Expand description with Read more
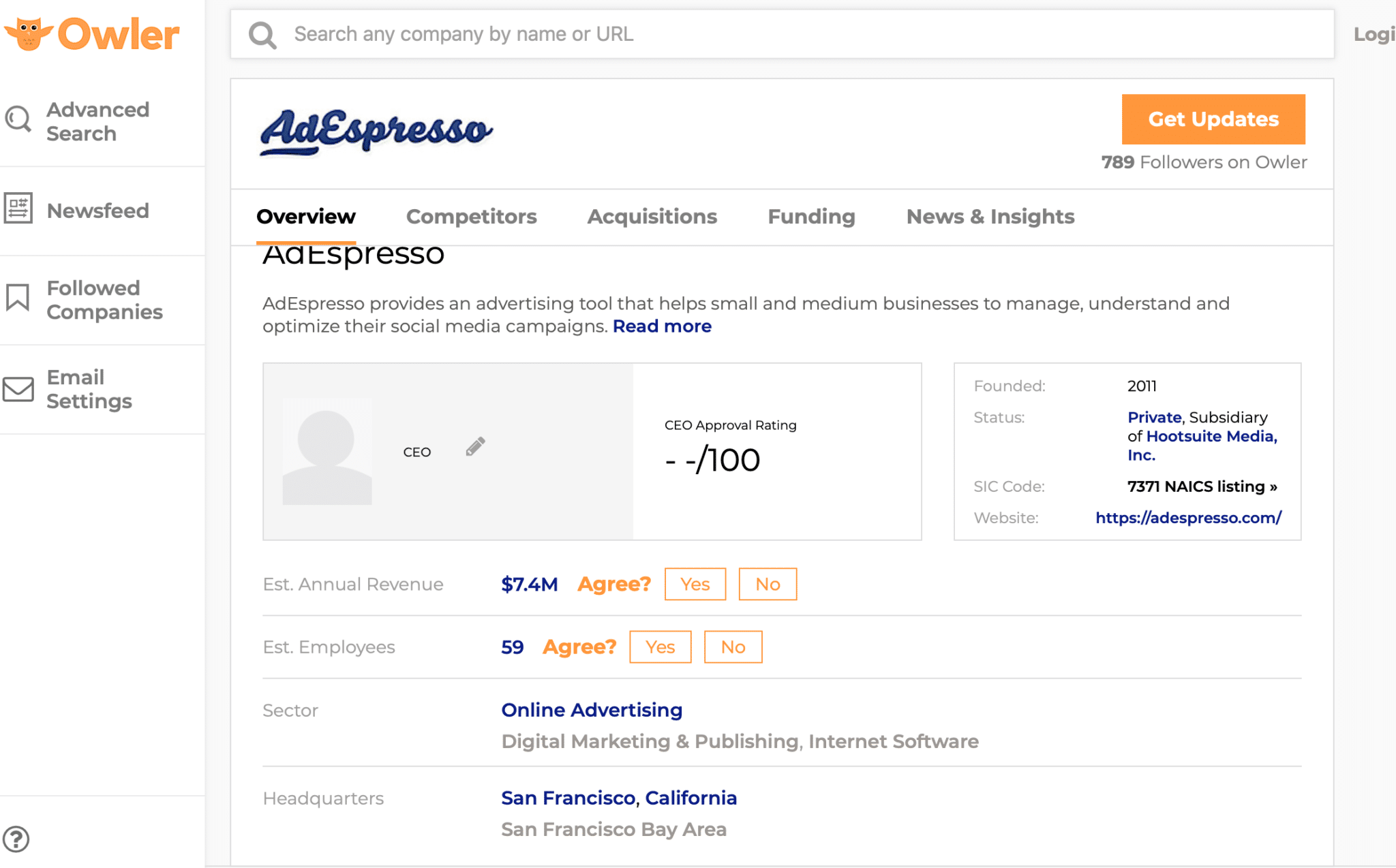The height and width of the screenshot is (868, 1396). tap(662, 326)
